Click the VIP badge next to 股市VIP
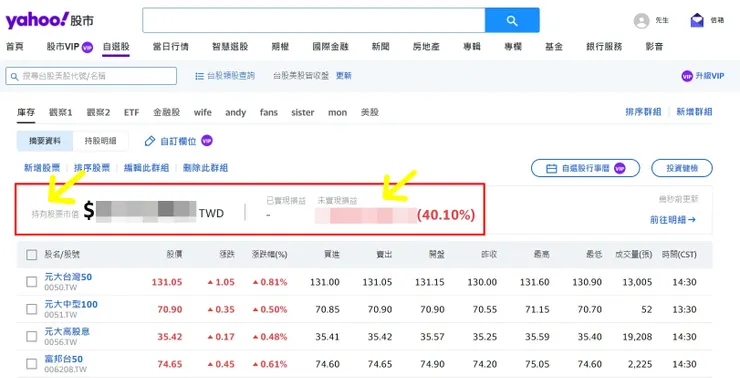The width and height of the screenshot is (740, 378). [x=87, y=47]
